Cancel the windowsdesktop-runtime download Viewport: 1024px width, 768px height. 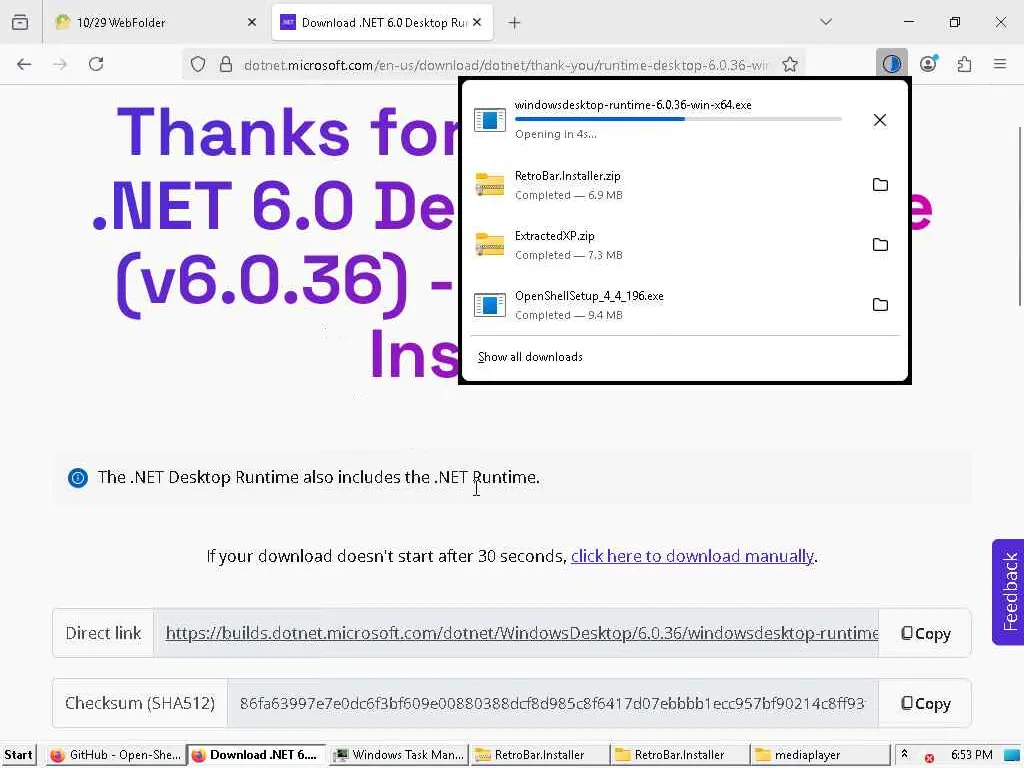[x=880, y=120]
